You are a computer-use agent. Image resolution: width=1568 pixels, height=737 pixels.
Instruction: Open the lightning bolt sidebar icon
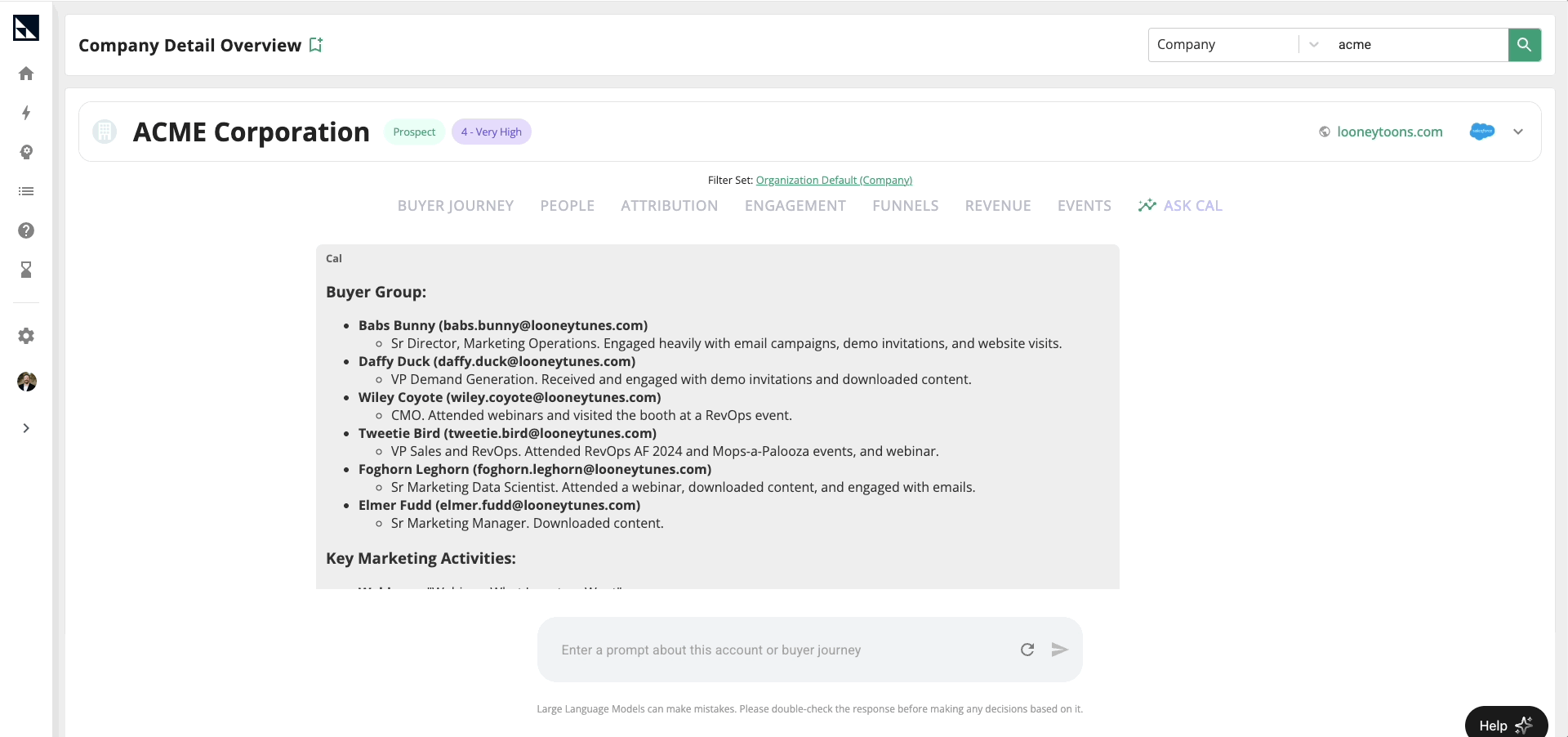pos(26,113)
